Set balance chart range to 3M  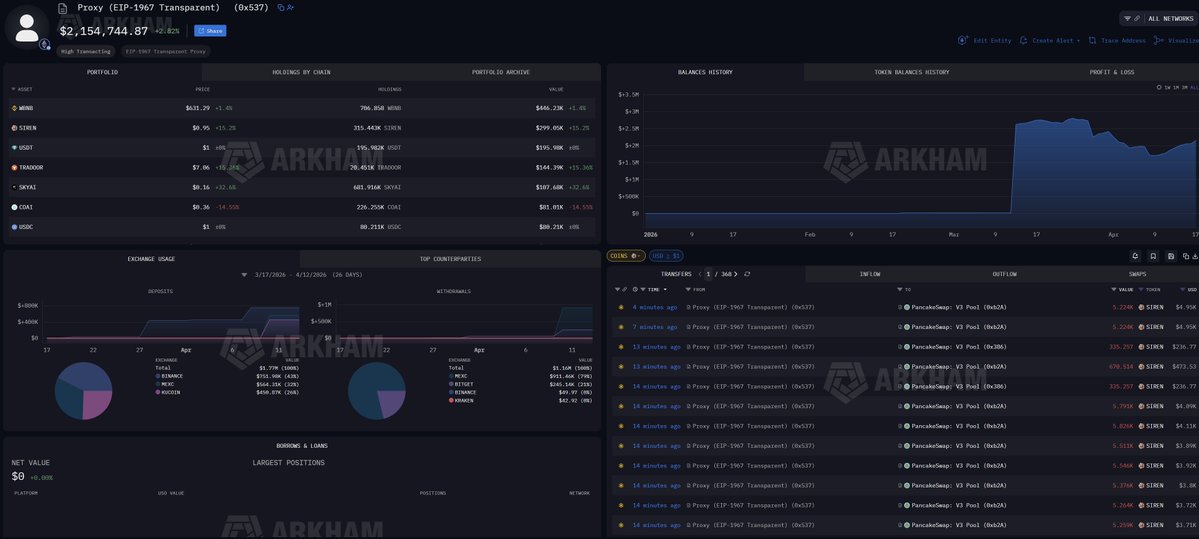pos(1184,88)
